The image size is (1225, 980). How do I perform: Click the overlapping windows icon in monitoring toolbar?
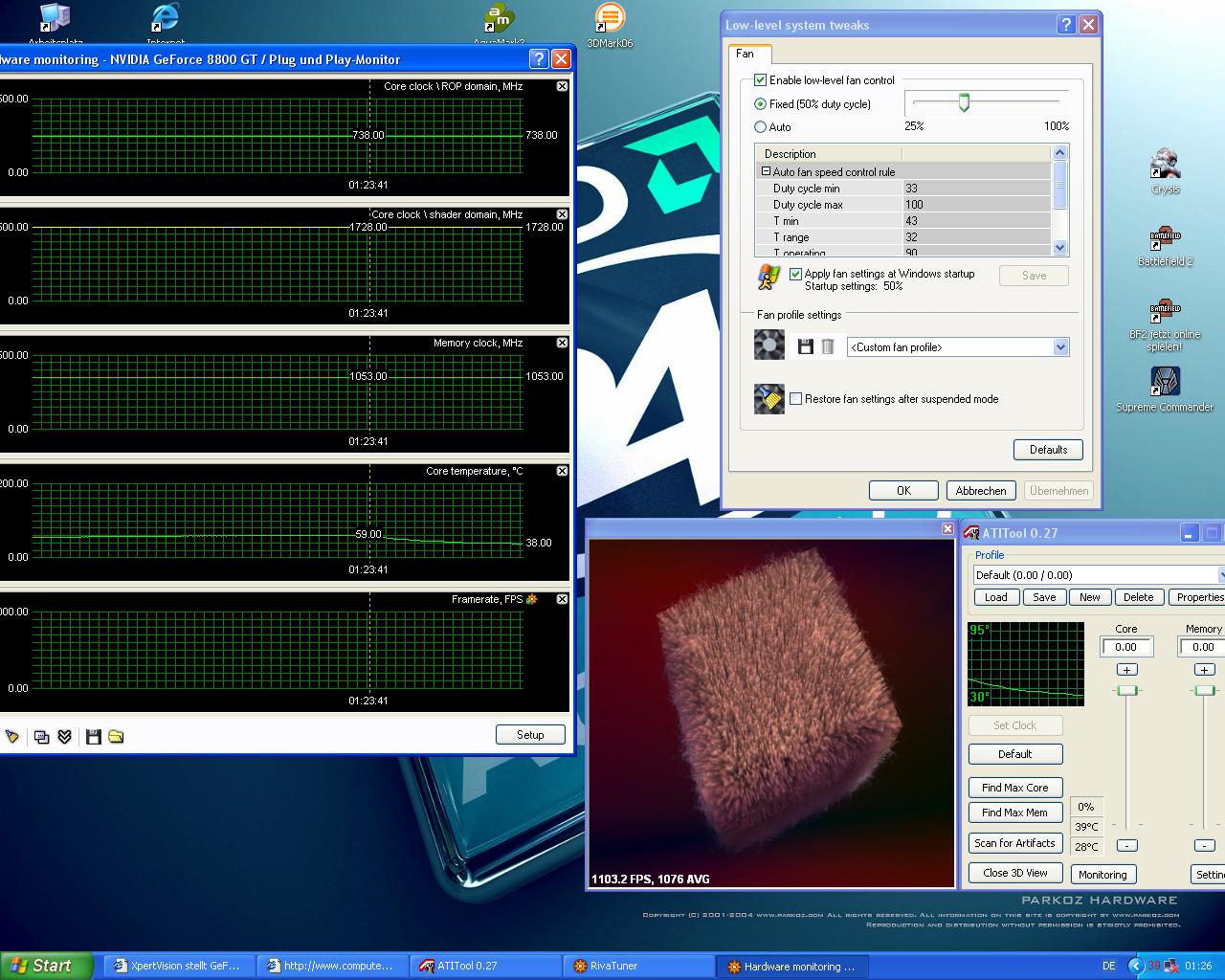pos(41,736)
